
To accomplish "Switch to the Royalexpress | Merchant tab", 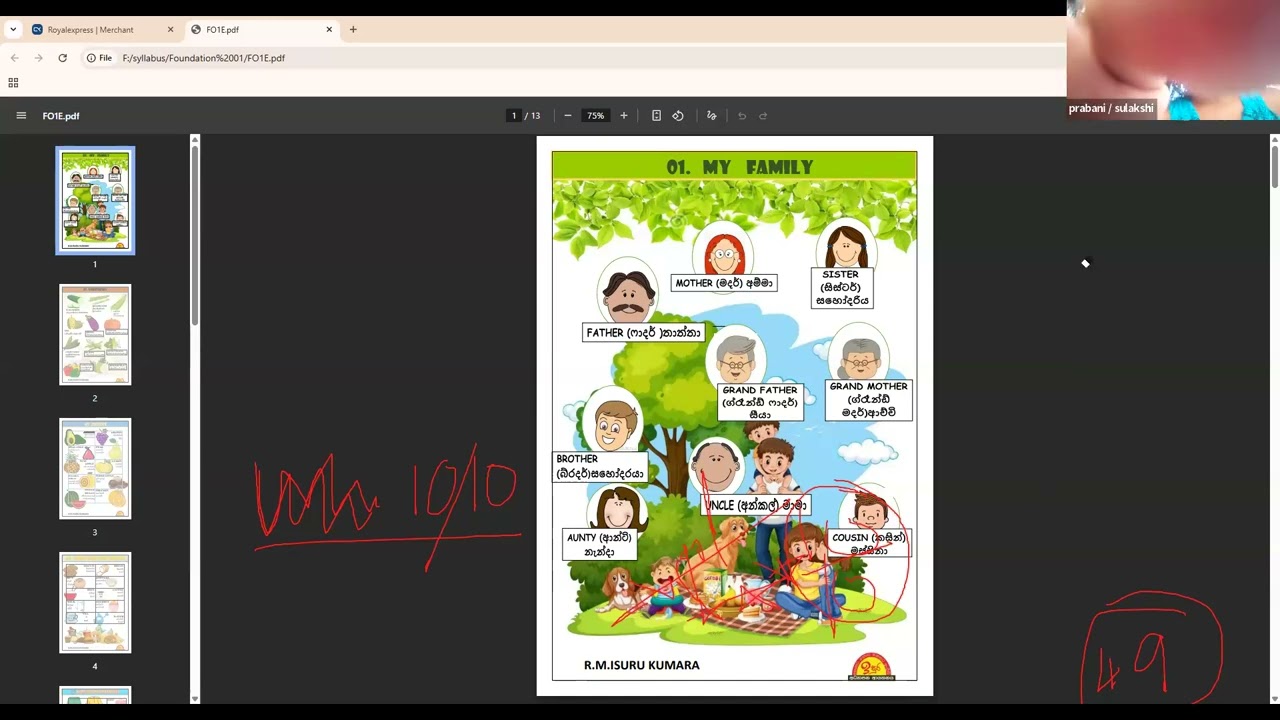I will [103, 30].
